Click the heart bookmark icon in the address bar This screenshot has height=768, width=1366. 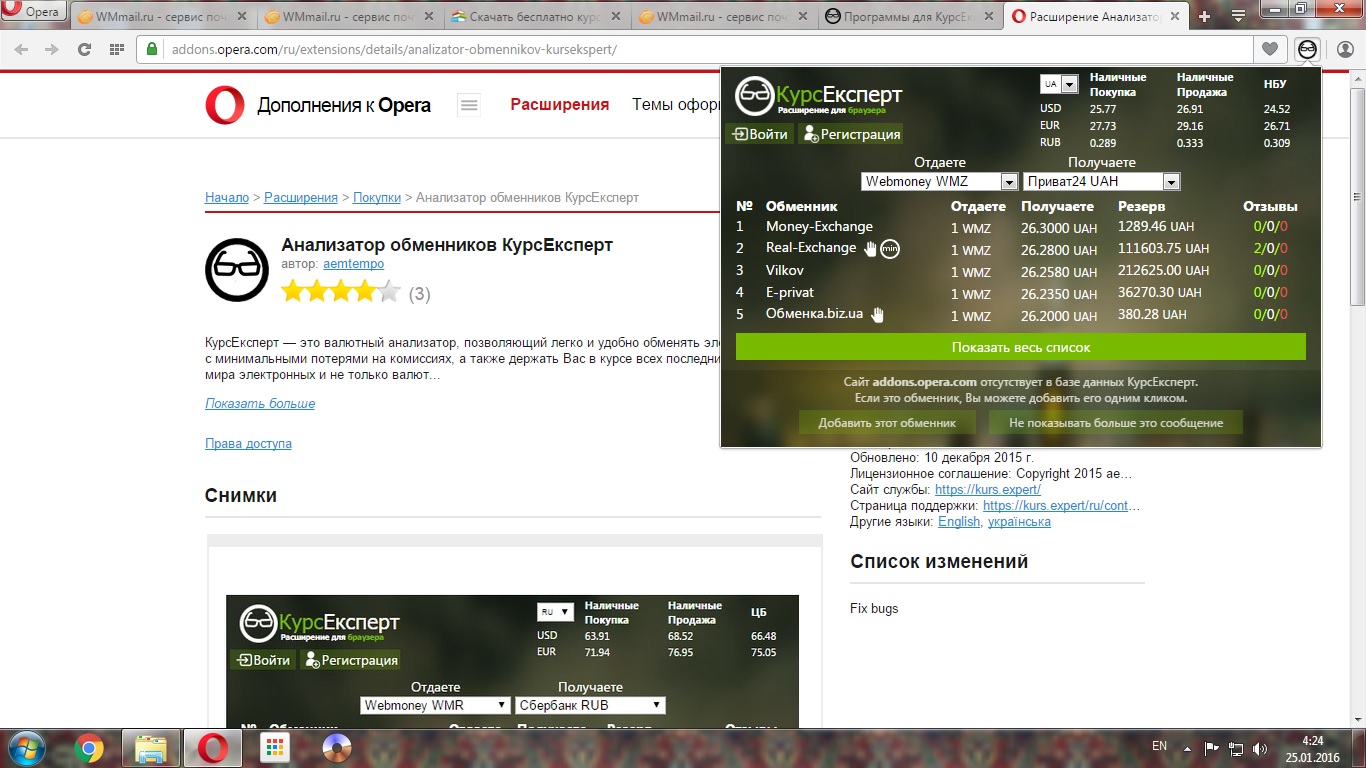(x=1270, y=49)
